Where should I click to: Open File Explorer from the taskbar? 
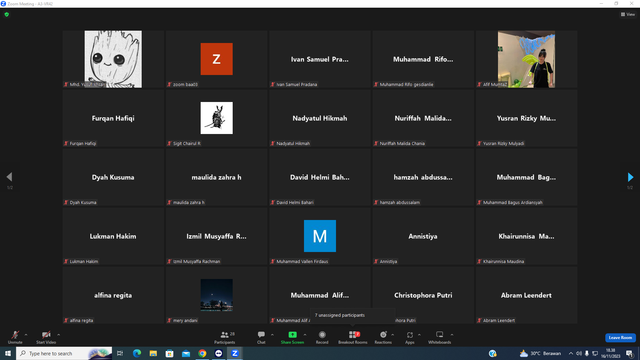click(153, 353)
